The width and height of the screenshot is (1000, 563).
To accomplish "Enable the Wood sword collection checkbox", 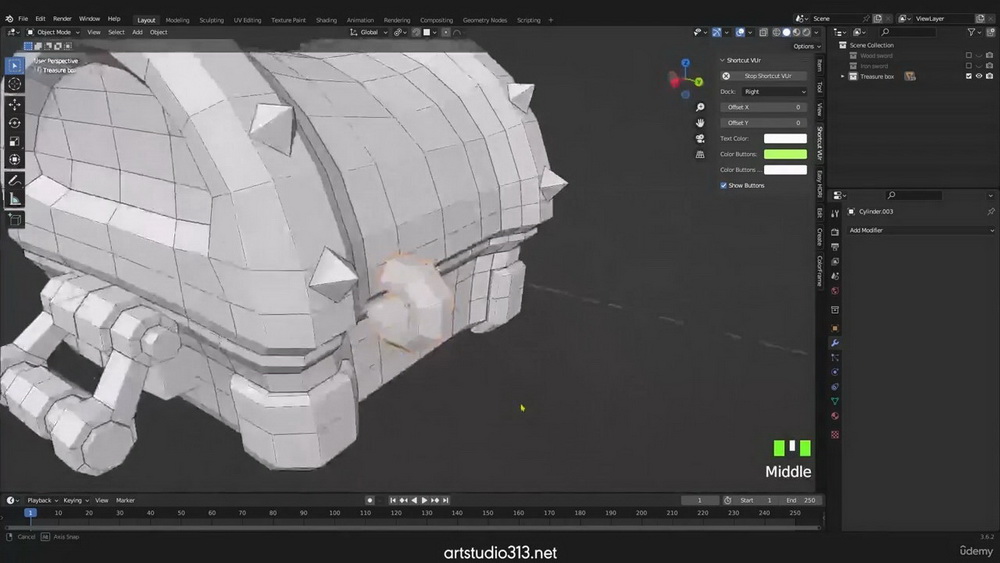I will pos(969,55).
